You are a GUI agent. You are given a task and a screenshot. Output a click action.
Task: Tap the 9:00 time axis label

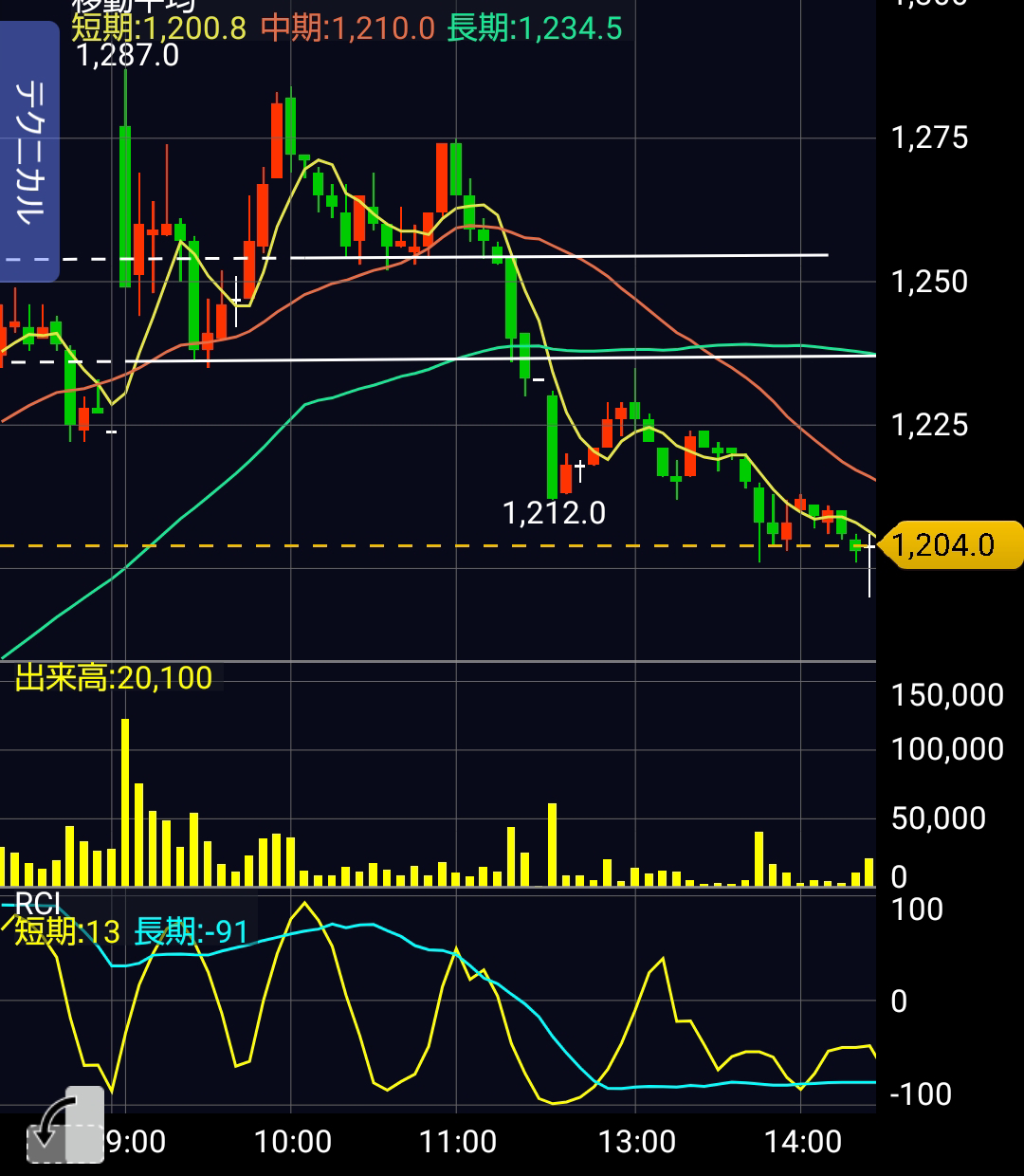pyautogui.click(x=136, y=1141)
